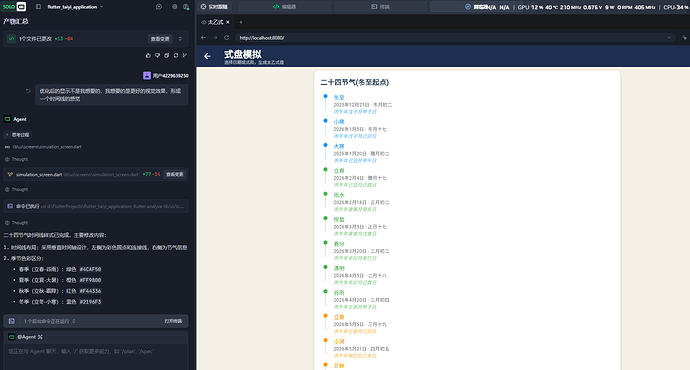This screenshot has height=370, width=690.
Task: Open the 命令已执行 flutter analyze command row
Action: click(x=95, y=206)
